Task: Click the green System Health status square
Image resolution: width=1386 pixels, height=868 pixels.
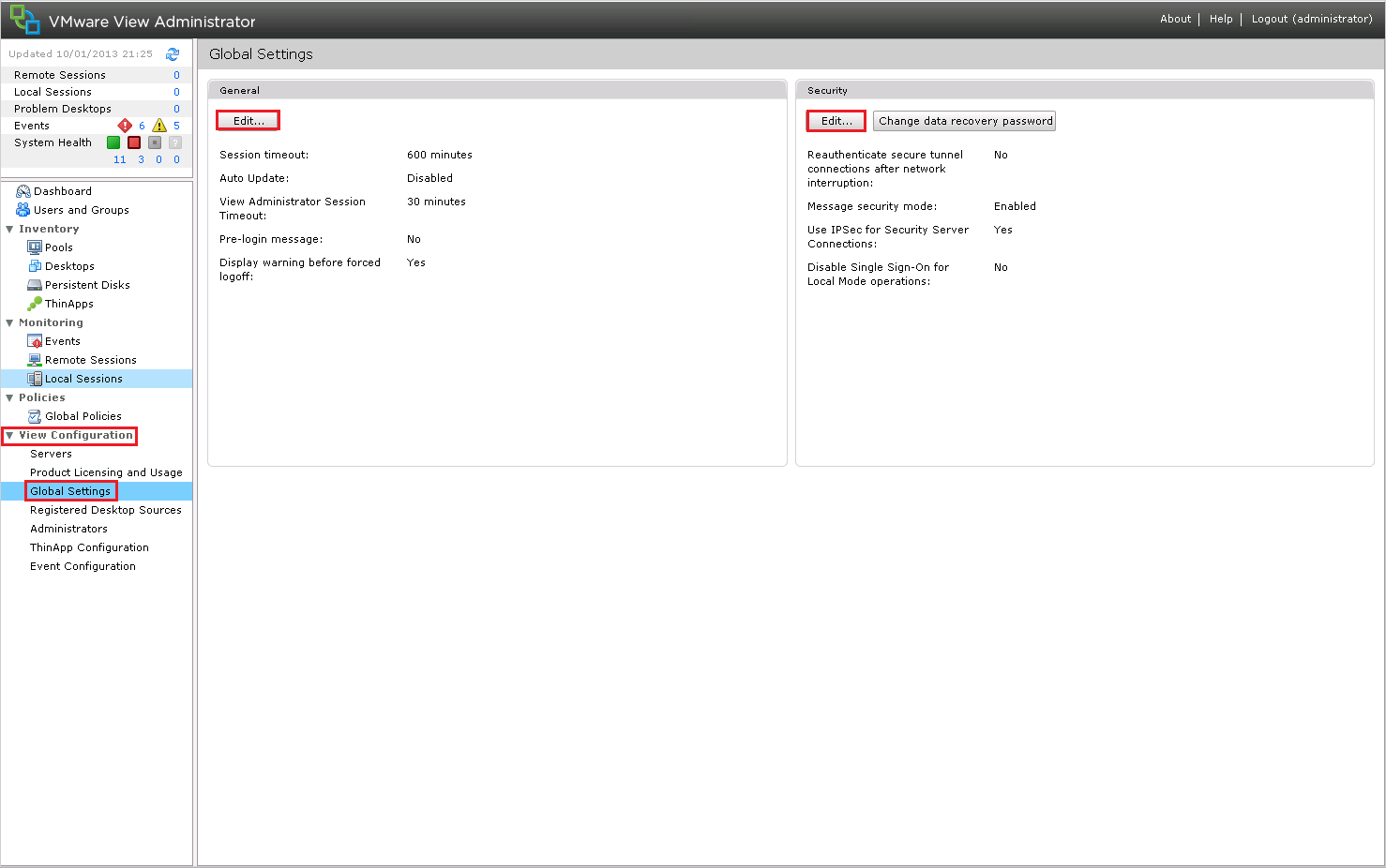Action: pos(113,142)
